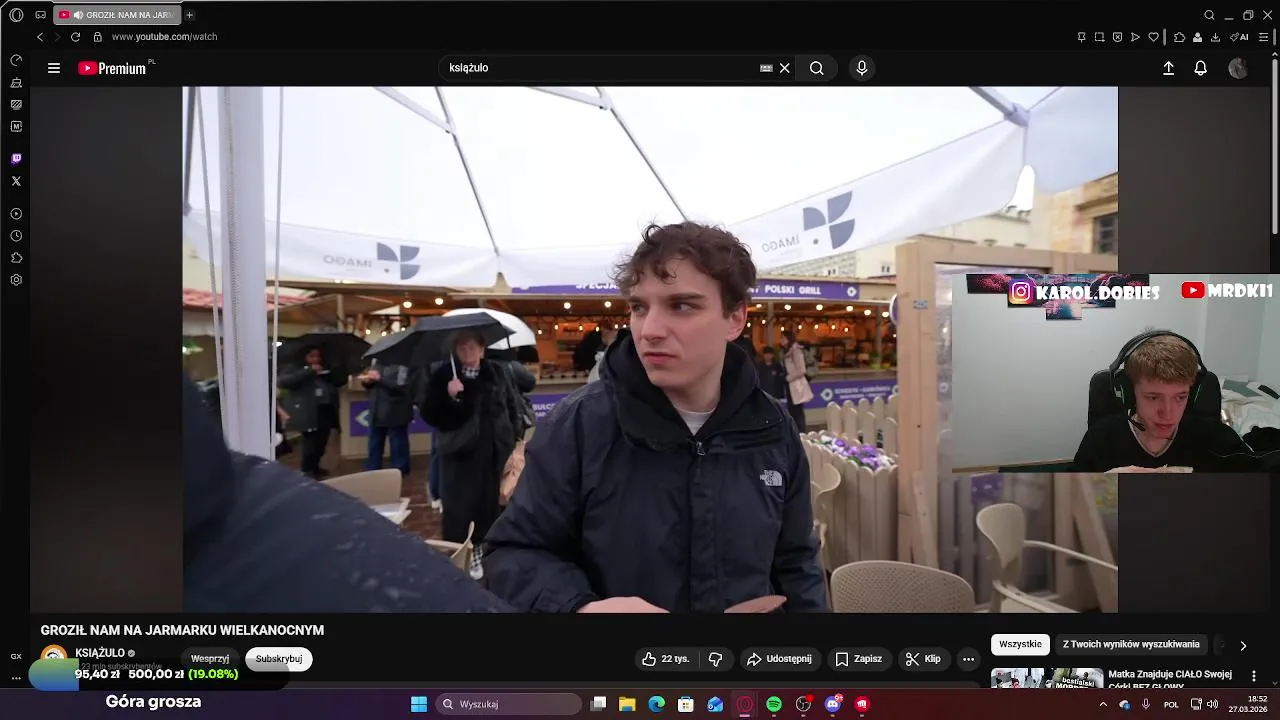Open Settings gear in the Opera sidebar
Viewport: 1280px width, 720px height.
(16, 280)
